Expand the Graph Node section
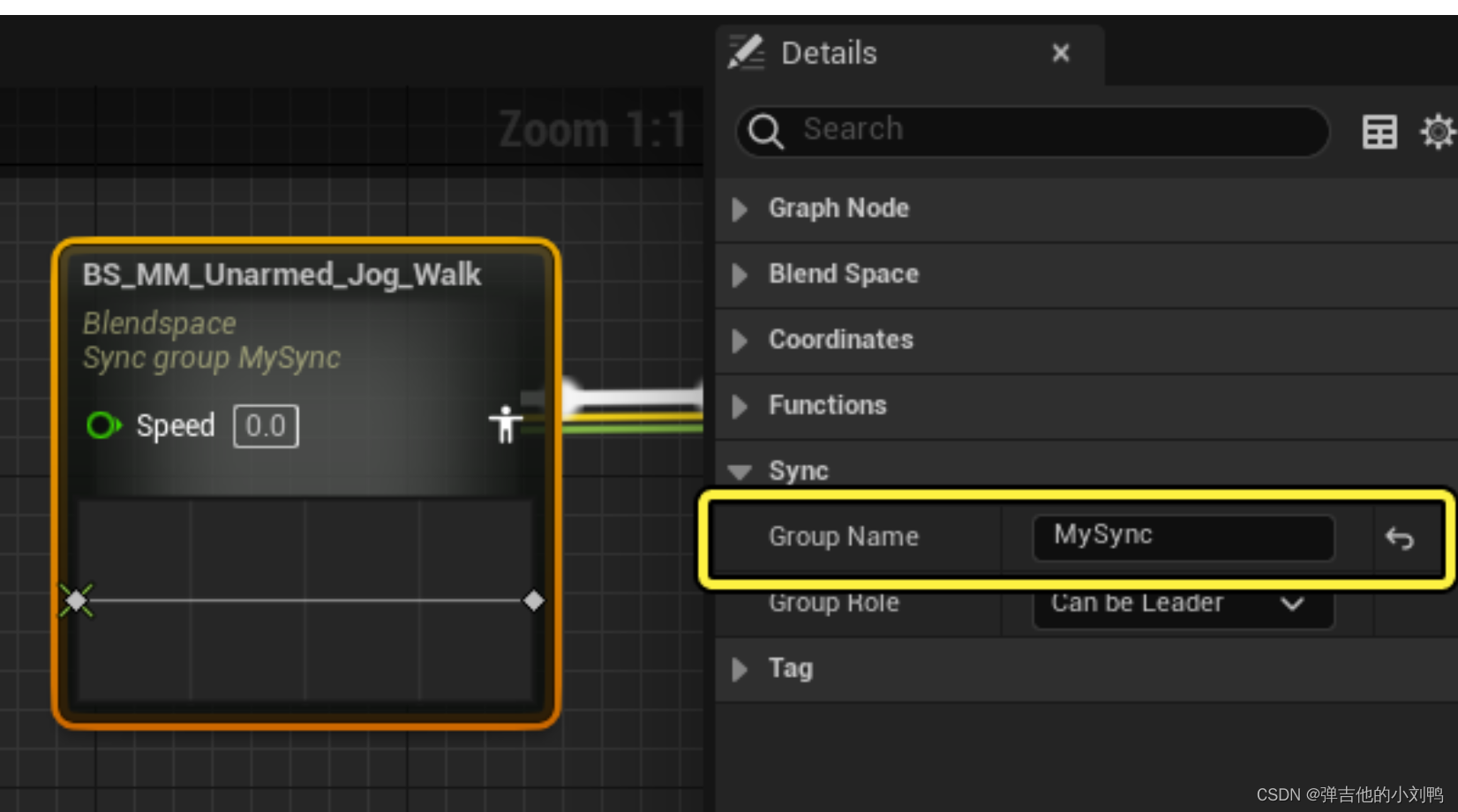This screenshot has width=1458, height=812. [740, 209]
